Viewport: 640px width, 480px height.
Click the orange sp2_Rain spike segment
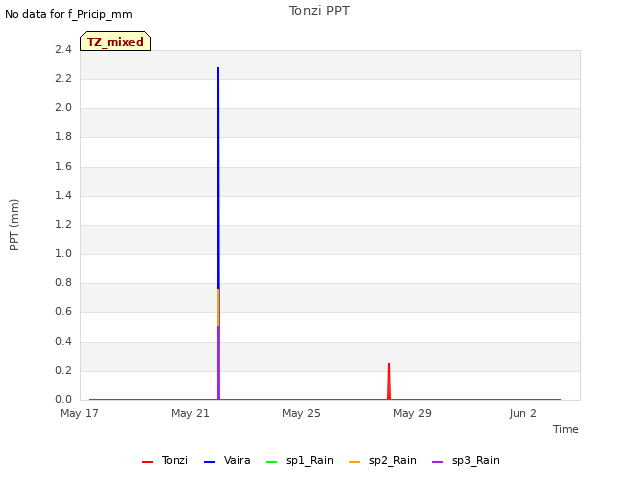pos(218,307)
